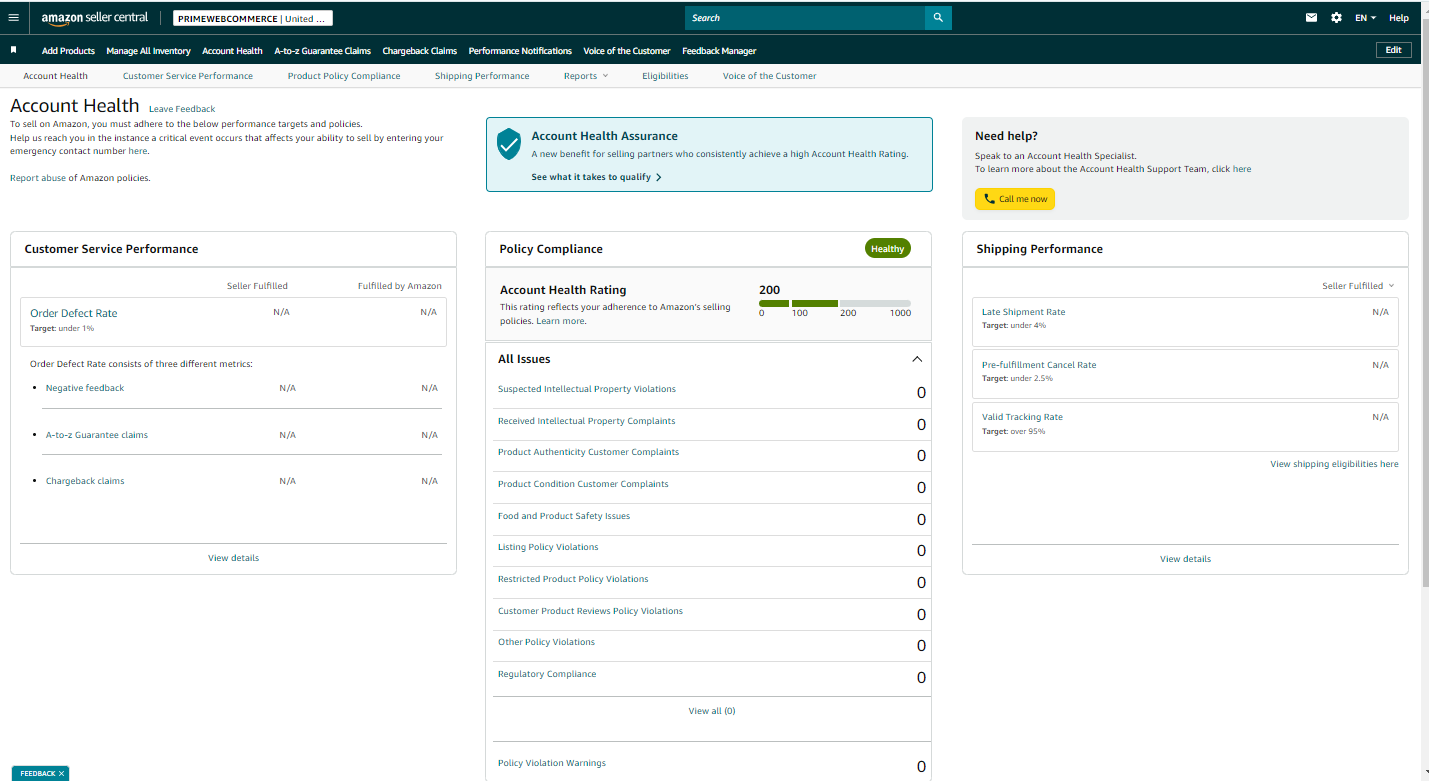Screen dimensions: 1429x781
Task: Open the Late Shipment Rate metric
Action: pyautogui.click(x=1024, y=312)
